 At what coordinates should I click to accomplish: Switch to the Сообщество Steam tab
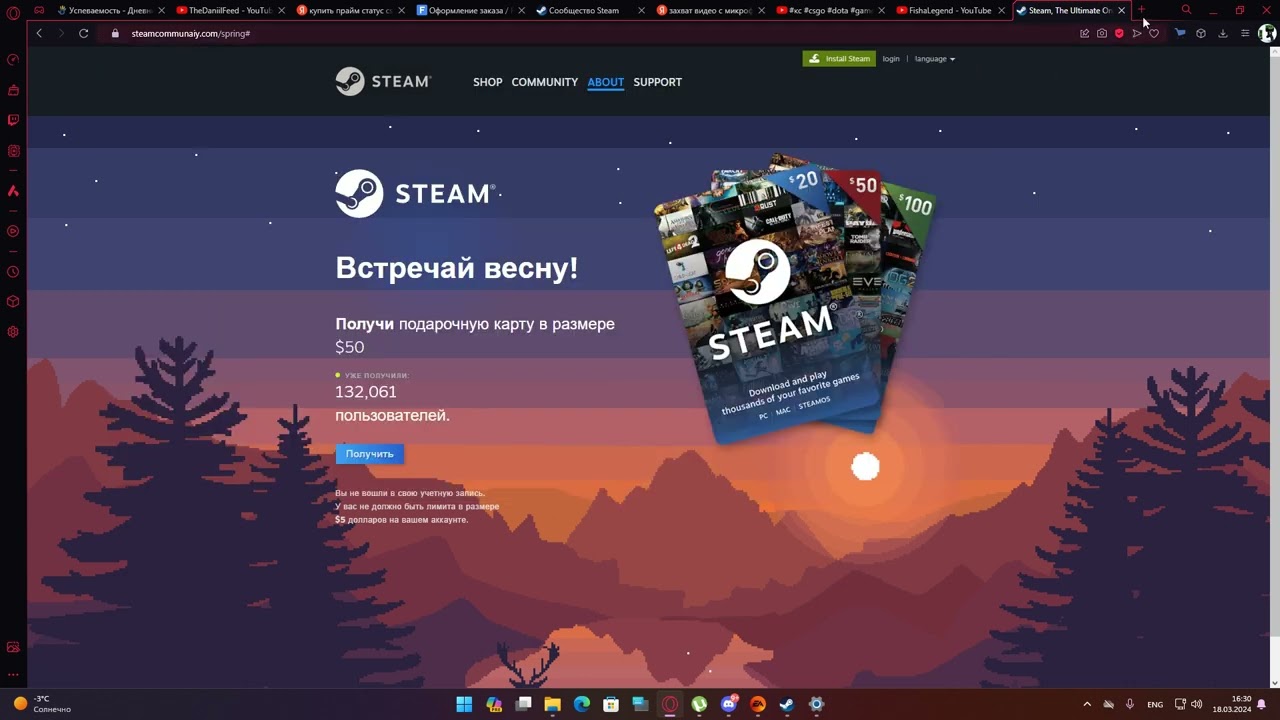(x=590, y=10)
